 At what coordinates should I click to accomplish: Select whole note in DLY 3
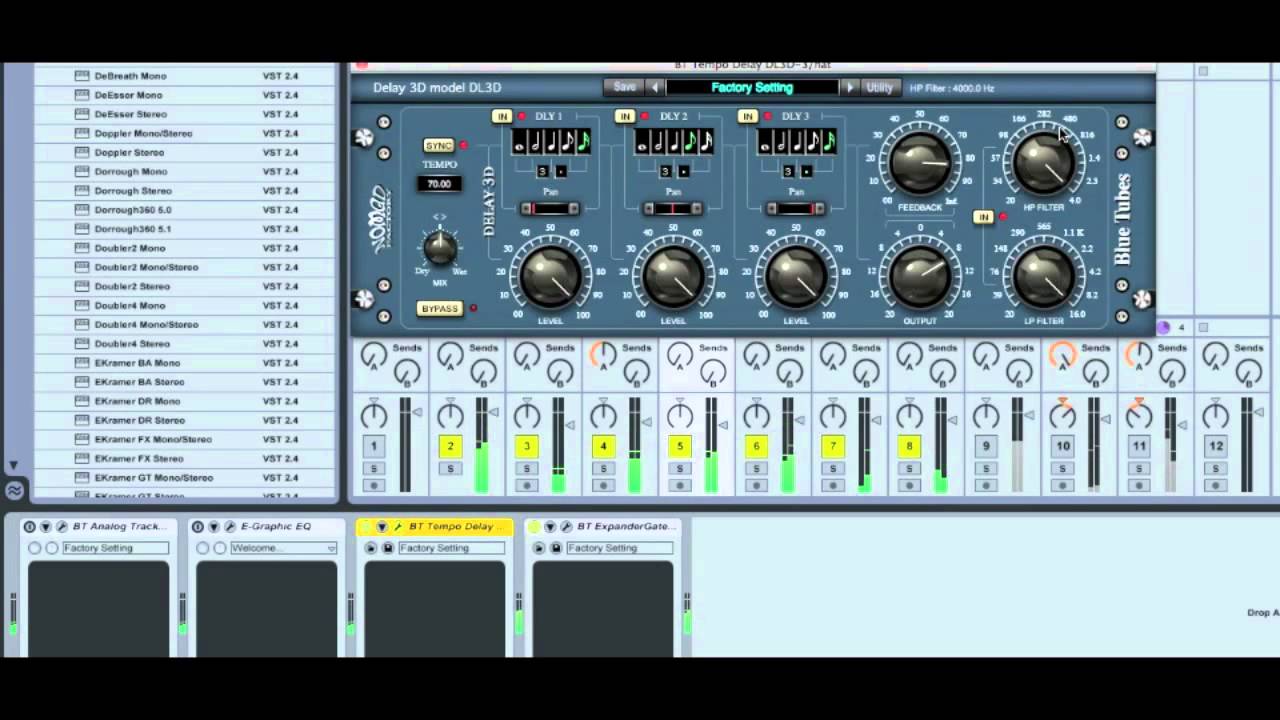[x=765, y=143]
